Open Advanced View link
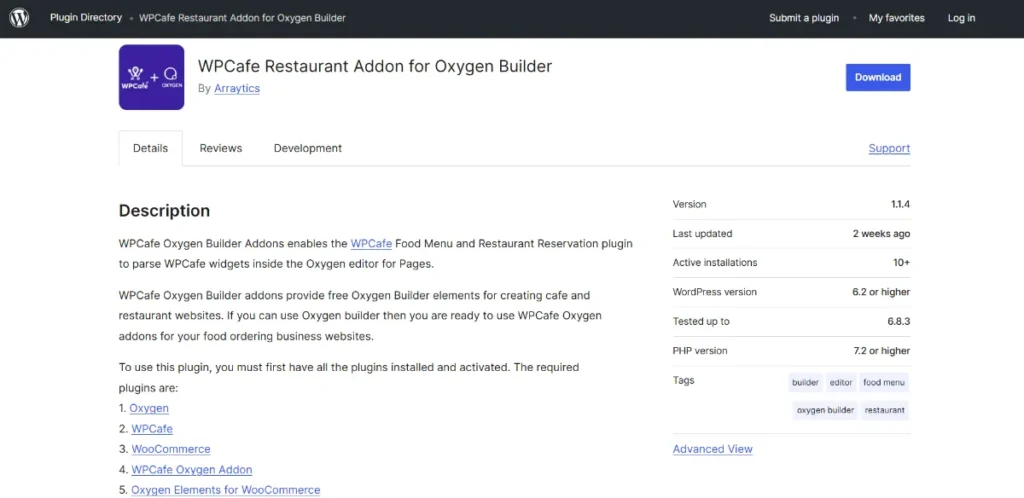Screen dimensions: 1024x498 (x=712, y=449)
